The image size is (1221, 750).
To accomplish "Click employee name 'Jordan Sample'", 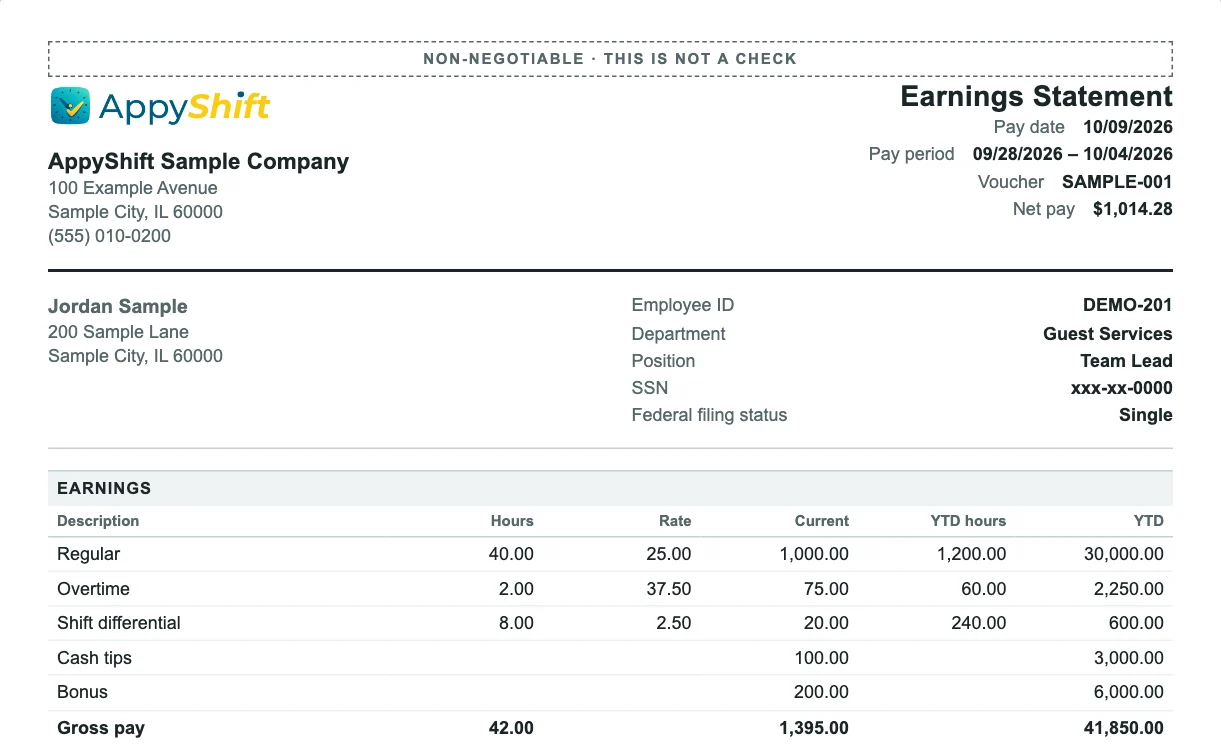I will [118, 307].
